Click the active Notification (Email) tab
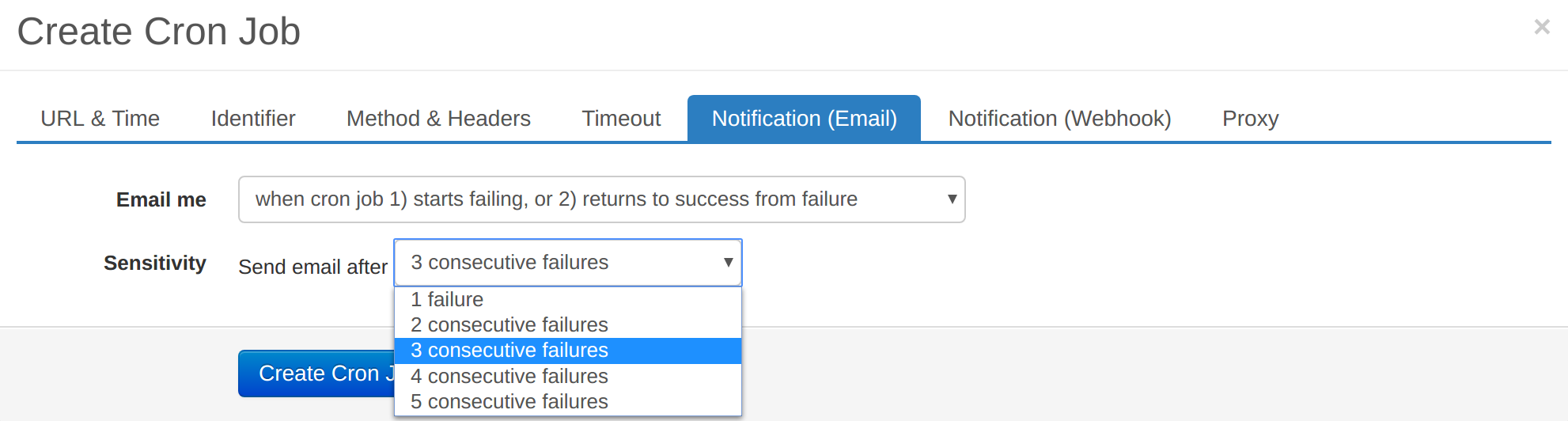 804,119
